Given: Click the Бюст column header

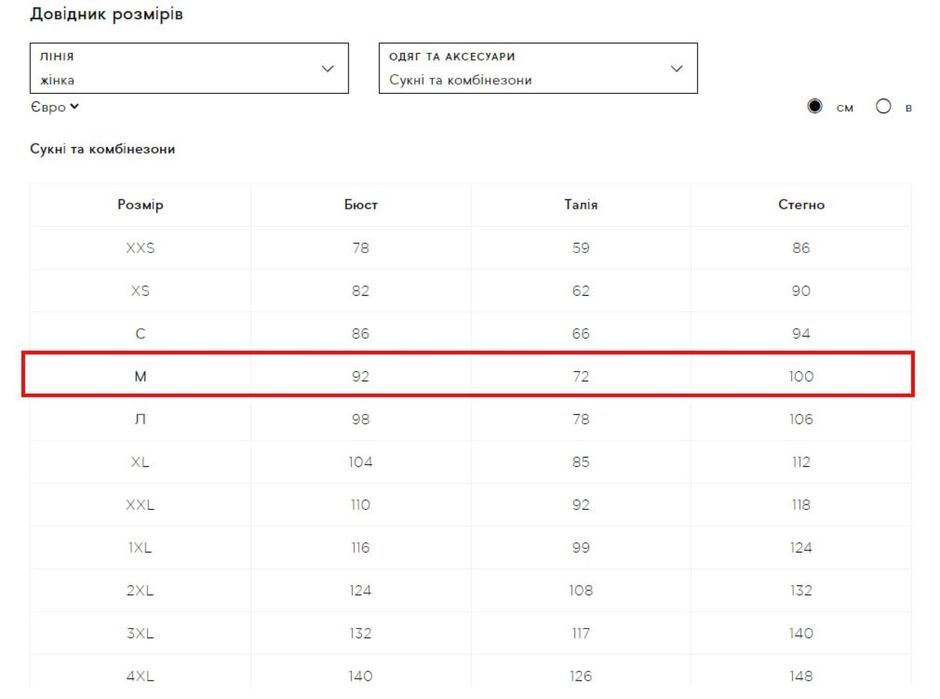Looking at the screenshot, I should 361,205.
